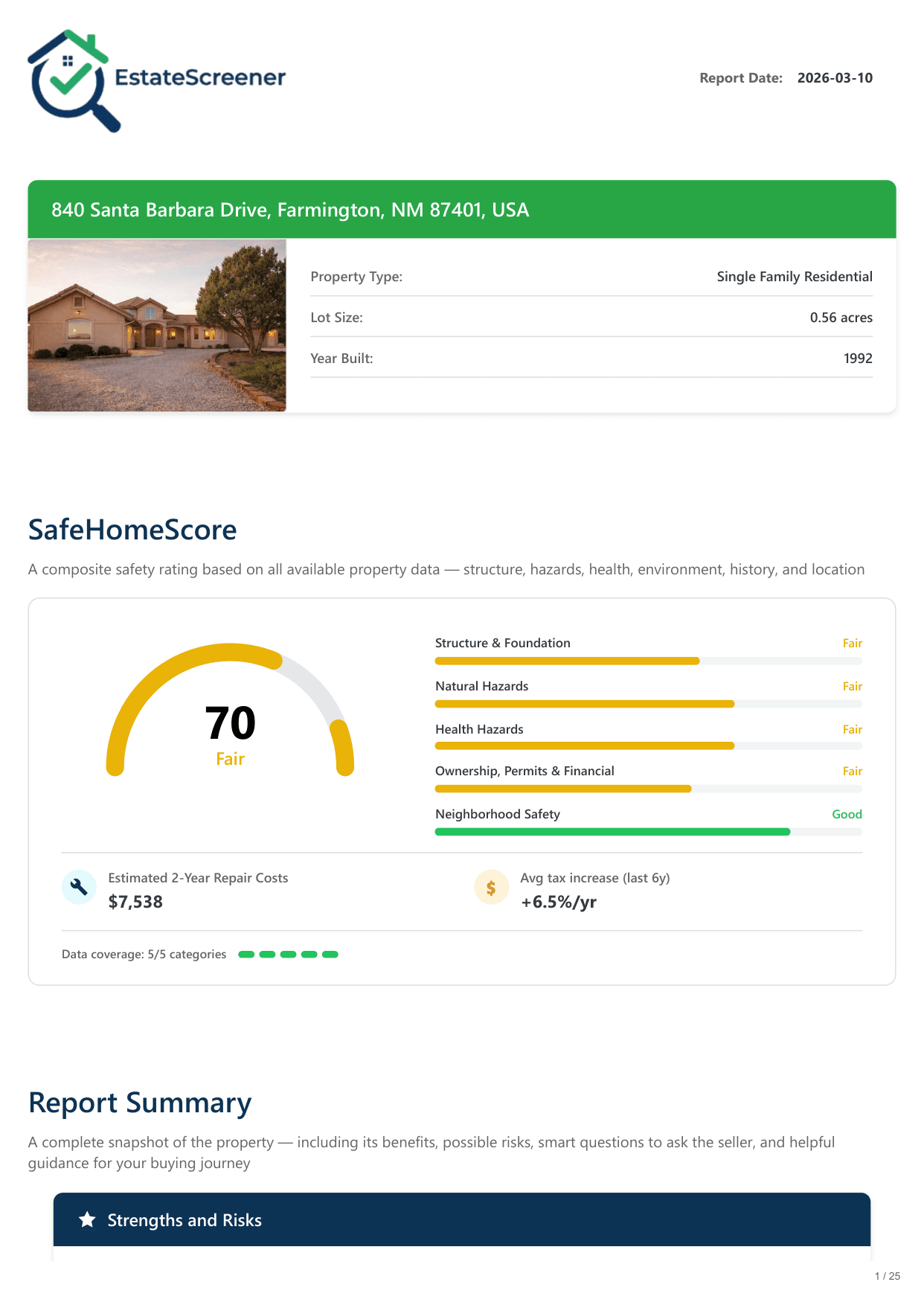The height and width of the screenshot is (1305, 924).
Task: Click Ownership, Permits & Financial label
Action: click(524, 771)
